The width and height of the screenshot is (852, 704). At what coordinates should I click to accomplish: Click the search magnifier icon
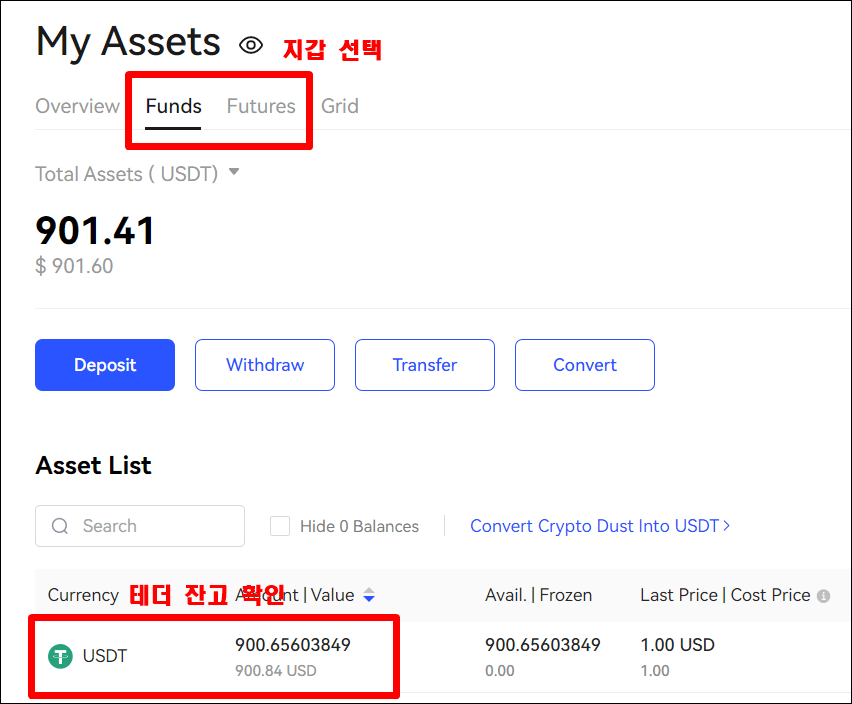(60, 526)
